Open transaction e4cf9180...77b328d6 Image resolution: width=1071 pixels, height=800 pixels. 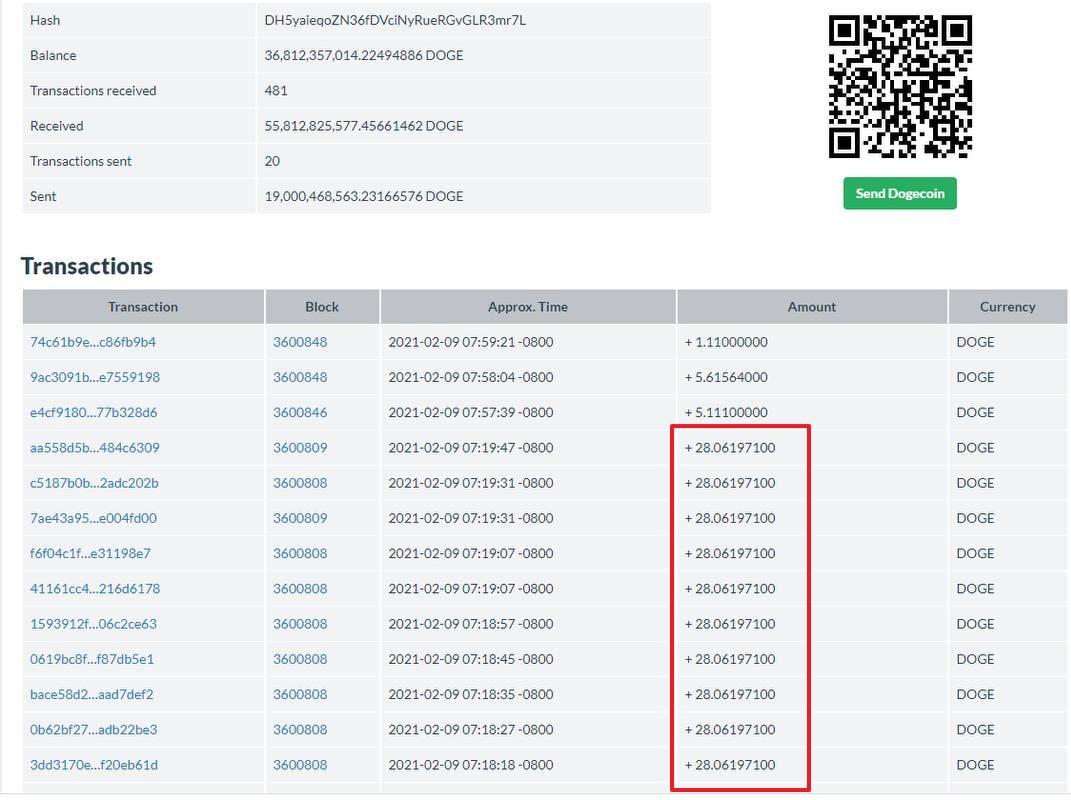[x=94, y=413]
